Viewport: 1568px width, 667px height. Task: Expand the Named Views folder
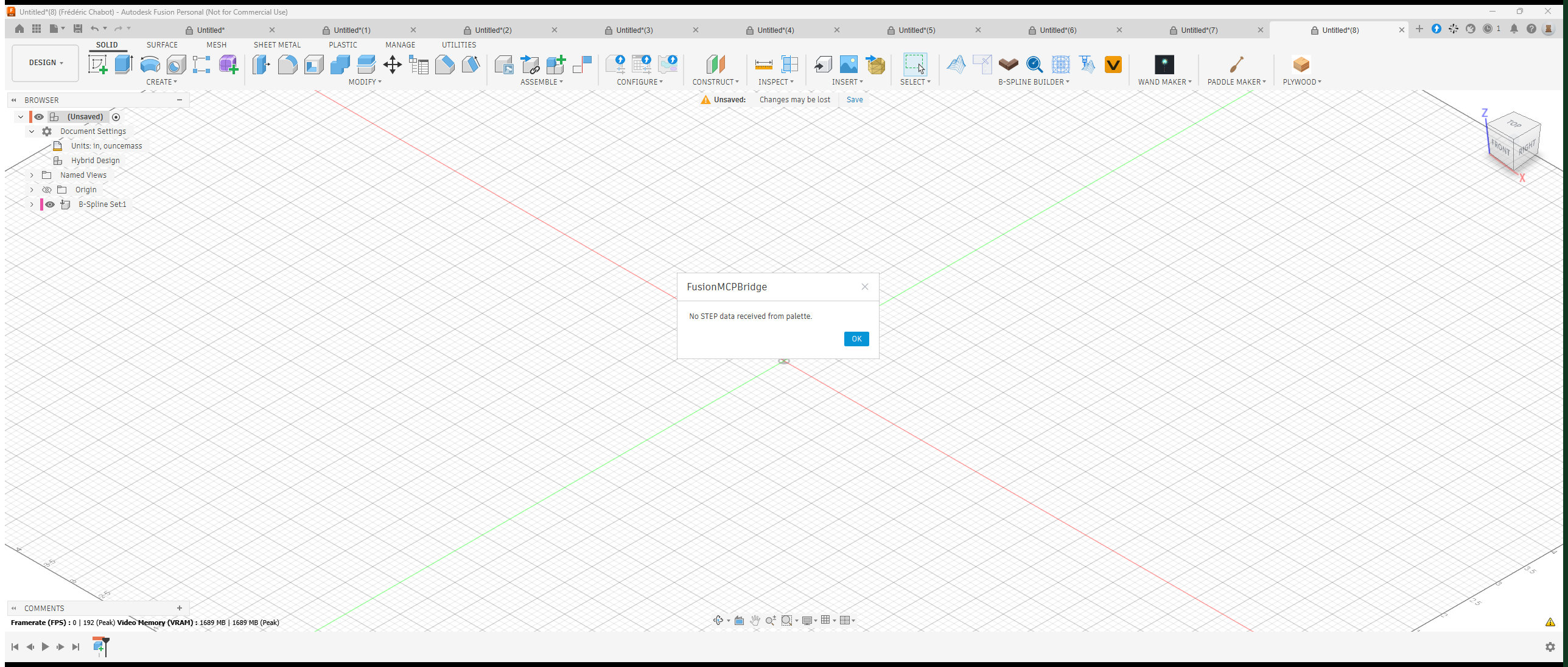(x=32, y=175)
